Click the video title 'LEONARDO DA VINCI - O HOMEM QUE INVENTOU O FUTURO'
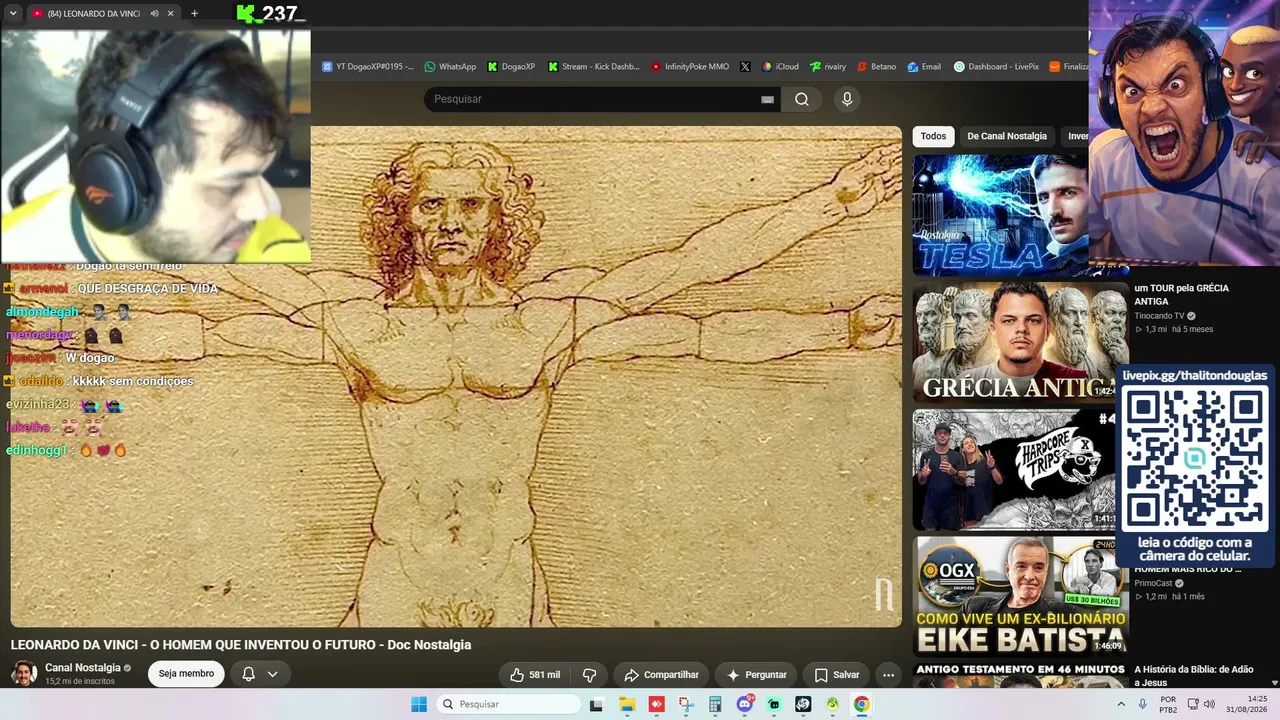This screenshot has width=1280, height=720. [x=241, y=645]
